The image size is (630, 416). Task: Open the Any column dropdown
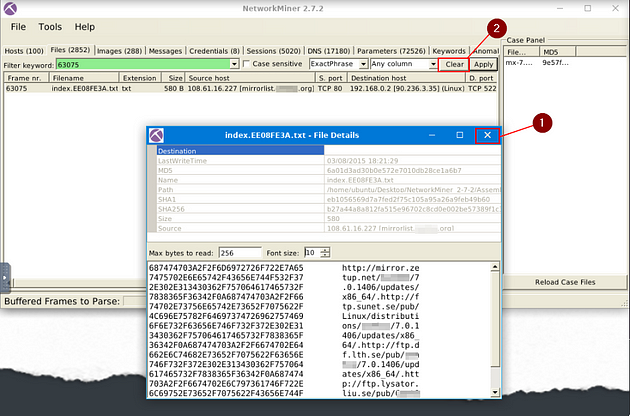pos(403,64)
